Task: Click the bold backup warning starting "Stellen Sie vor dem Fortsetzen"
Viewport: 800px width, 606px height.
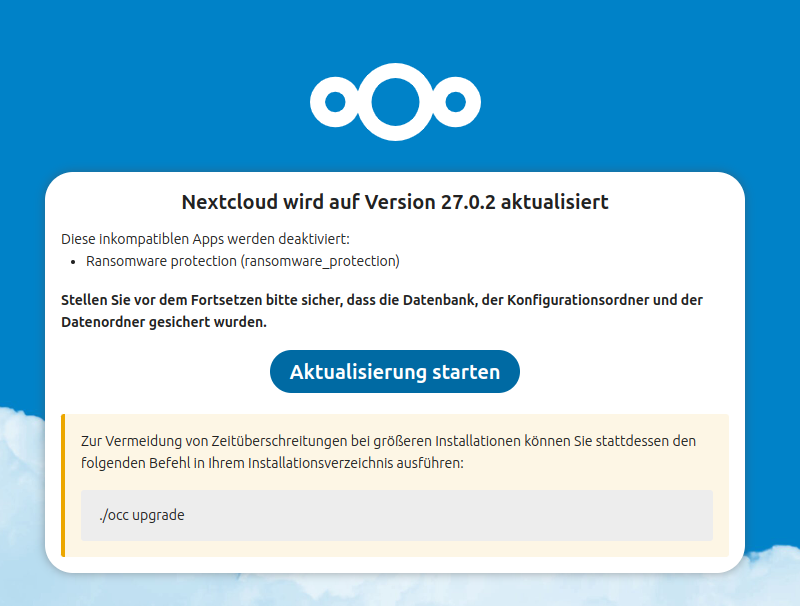Action: pyautogui.click(x=382, y=311)
